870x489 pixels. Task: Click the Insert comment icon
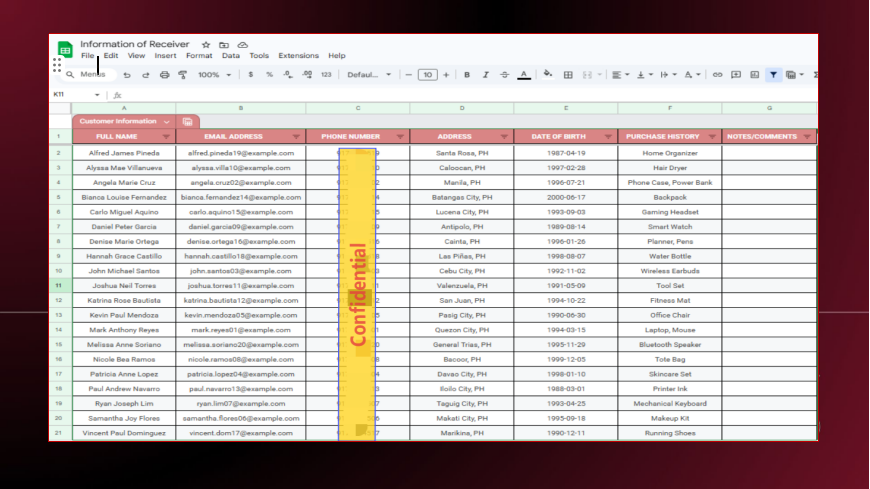pos(736,75)
